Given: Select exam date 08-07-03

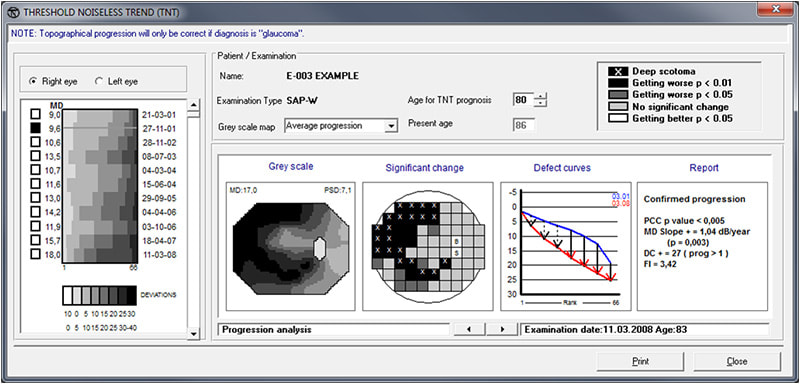Looking at the screenshot, I should coord(159,157).
